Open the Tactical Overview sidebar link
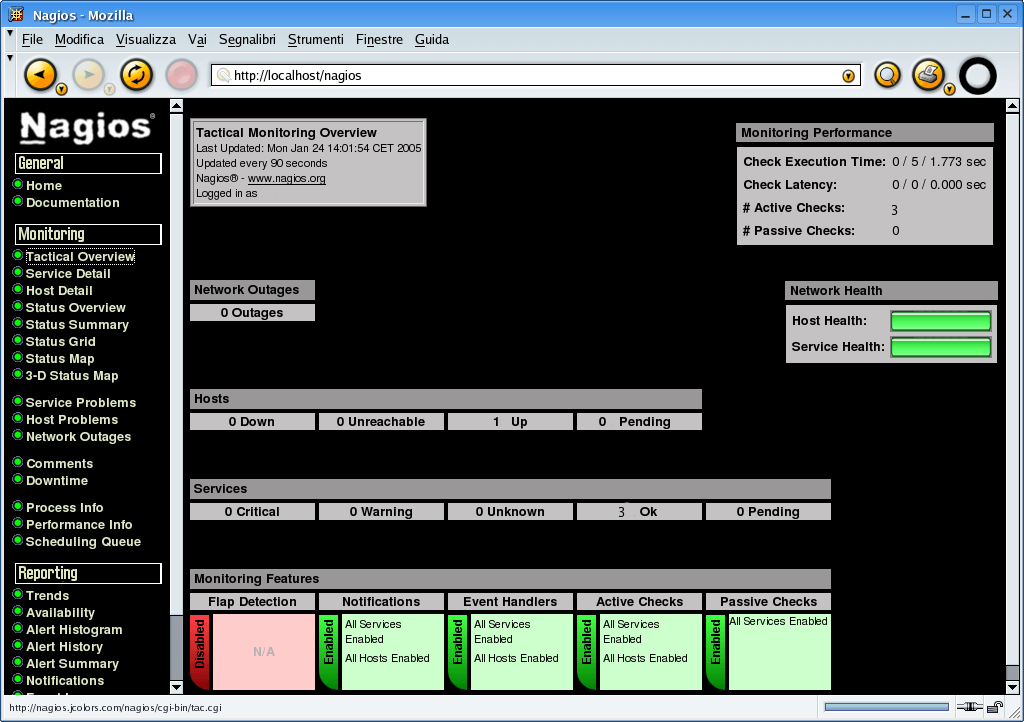1024x722 pixels. coord(80,257)
